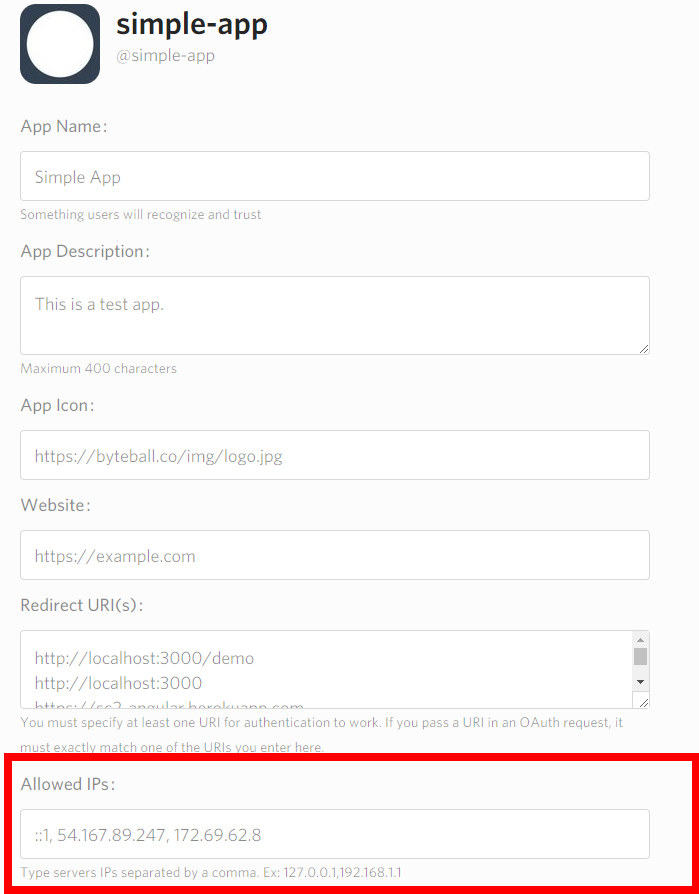
Task: Grab the App Description resize handle
Action: 643,348
